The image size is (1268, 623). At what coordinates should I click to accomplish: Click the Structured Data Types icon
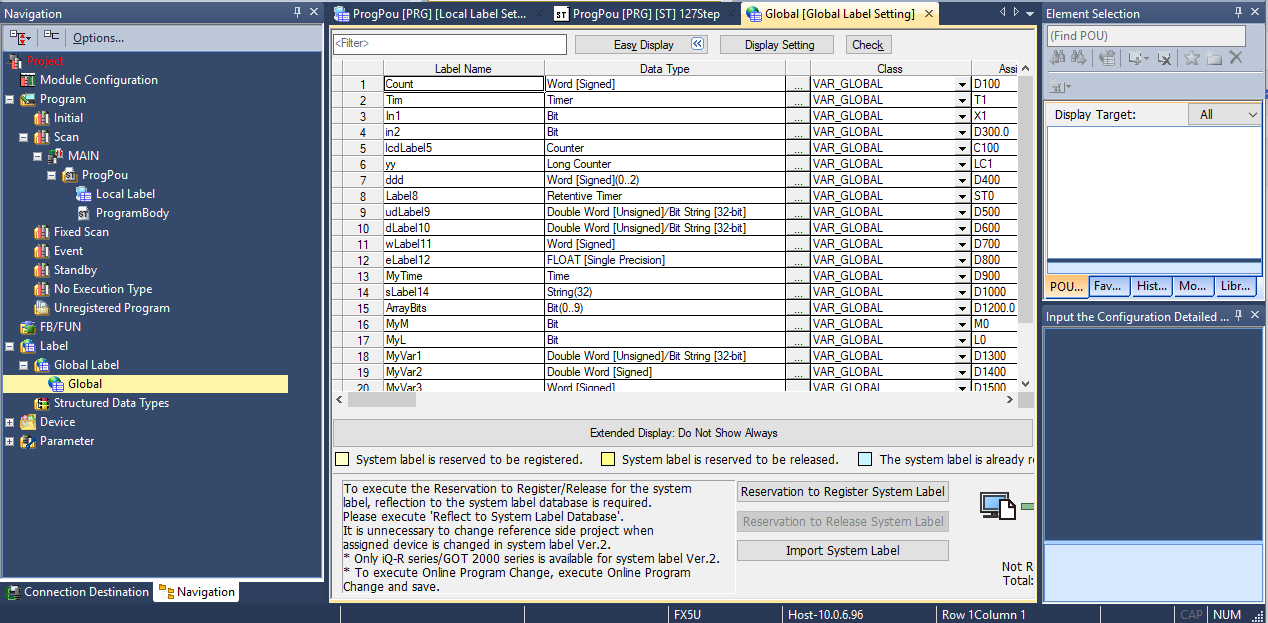pos(42,403)
